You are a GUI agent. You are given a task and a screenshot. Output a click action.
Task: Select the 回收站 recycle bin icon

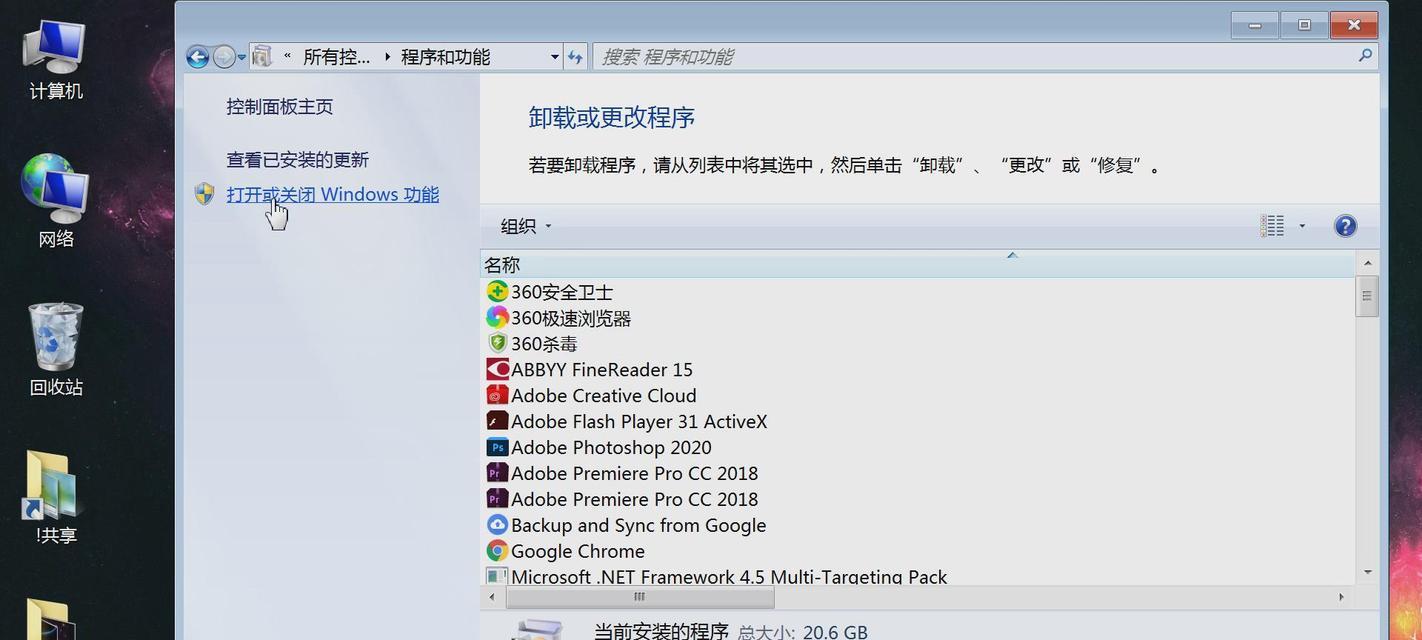point(55,348)
